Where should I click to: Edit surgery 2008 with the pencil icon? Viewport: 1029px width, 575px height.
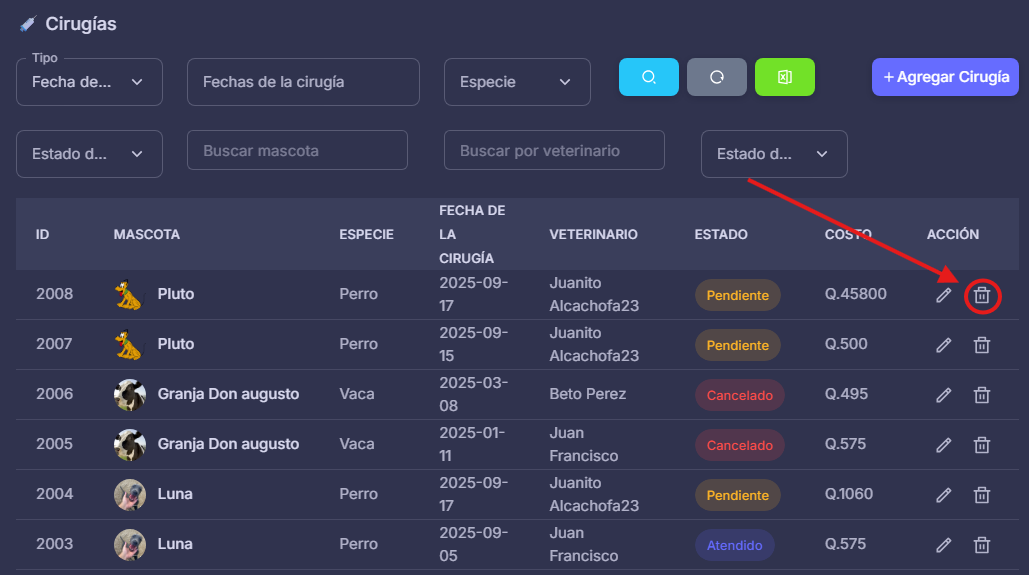pyautogui.click(x=943, y=295)
